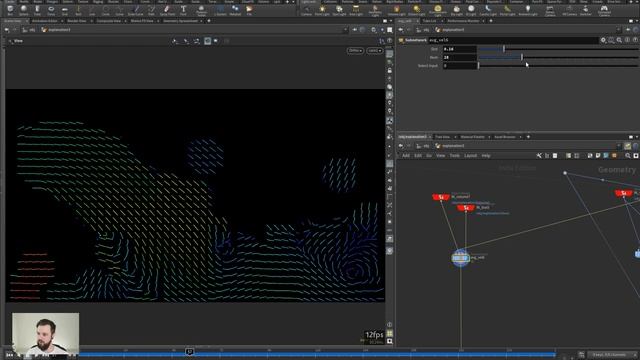Select the Sky Light shelf tool
This screenshot has height=360, width=640.
point(456,10)
